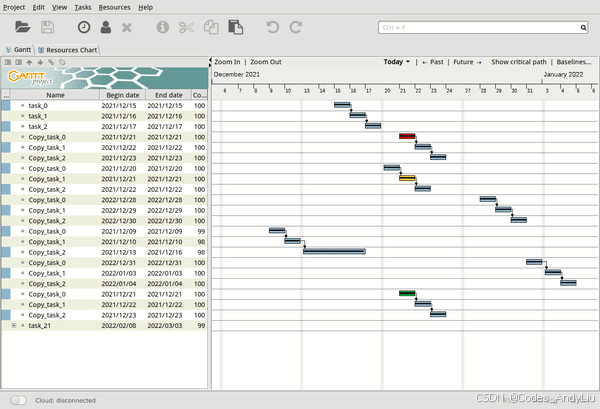Open the Help menu

point(145,7)
